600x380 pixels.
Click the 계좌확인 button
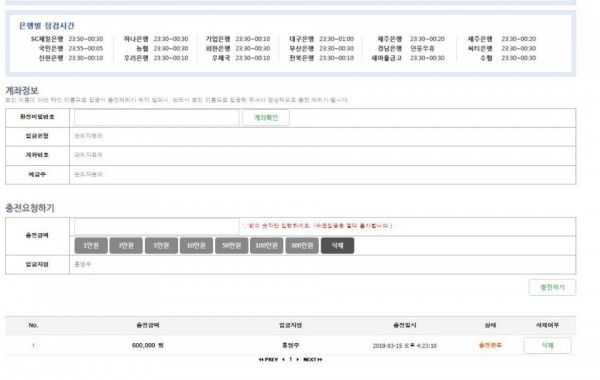[x=266, y=117]
